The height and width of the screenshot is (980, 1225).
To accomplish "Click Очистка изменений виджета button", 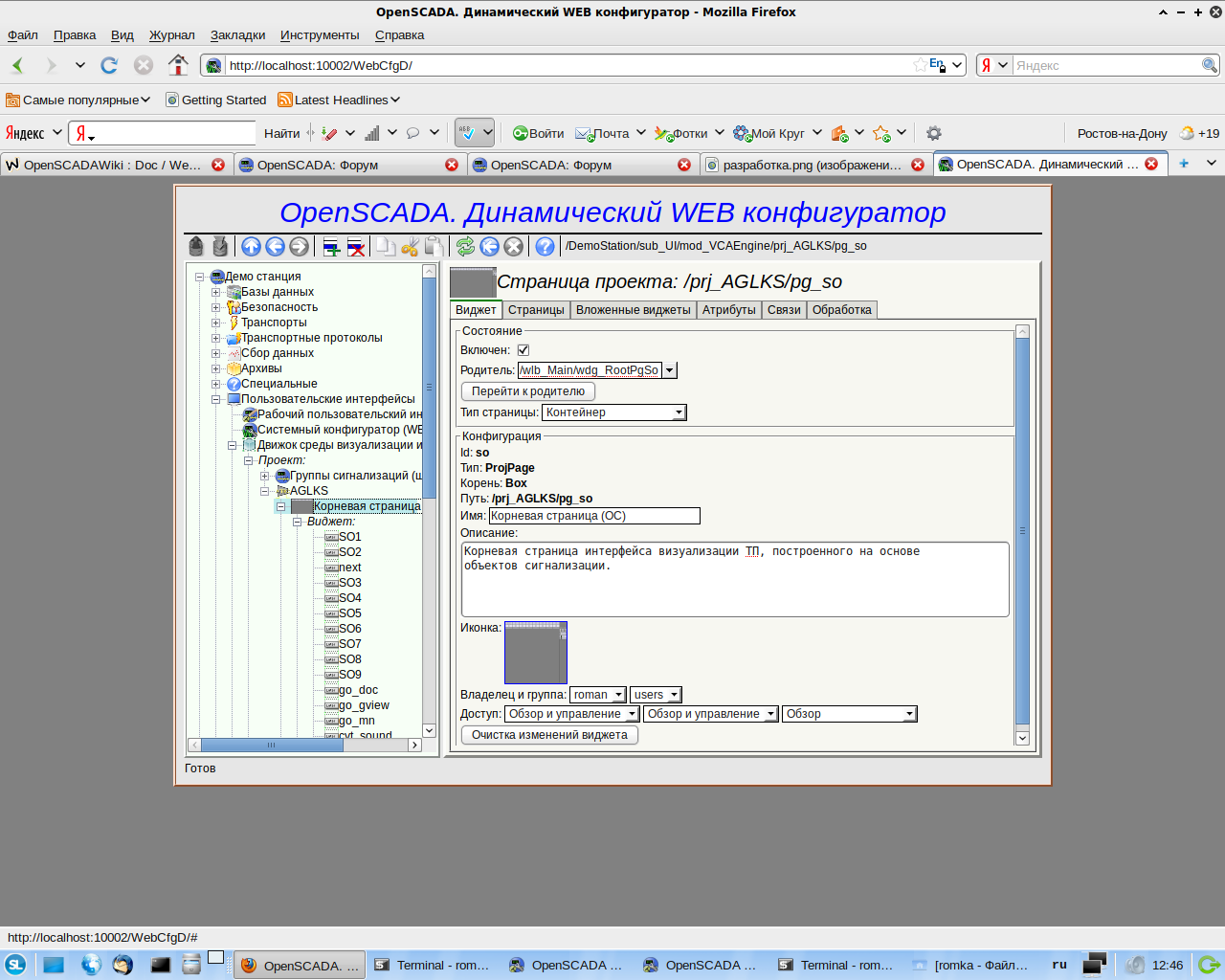I will pyautogui.click(x=549, y=735).
